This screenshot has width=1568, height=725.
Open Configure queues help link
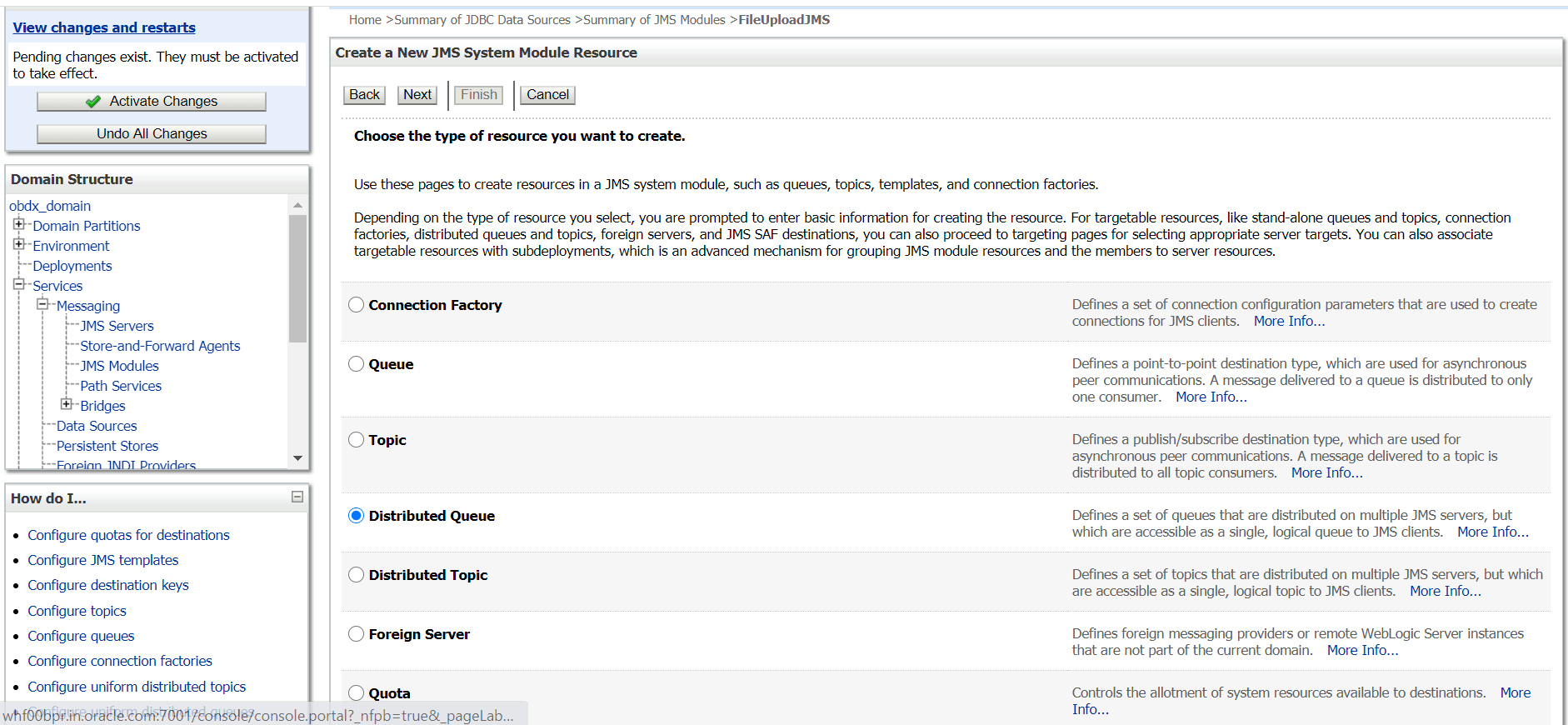[x=81, y=636]
